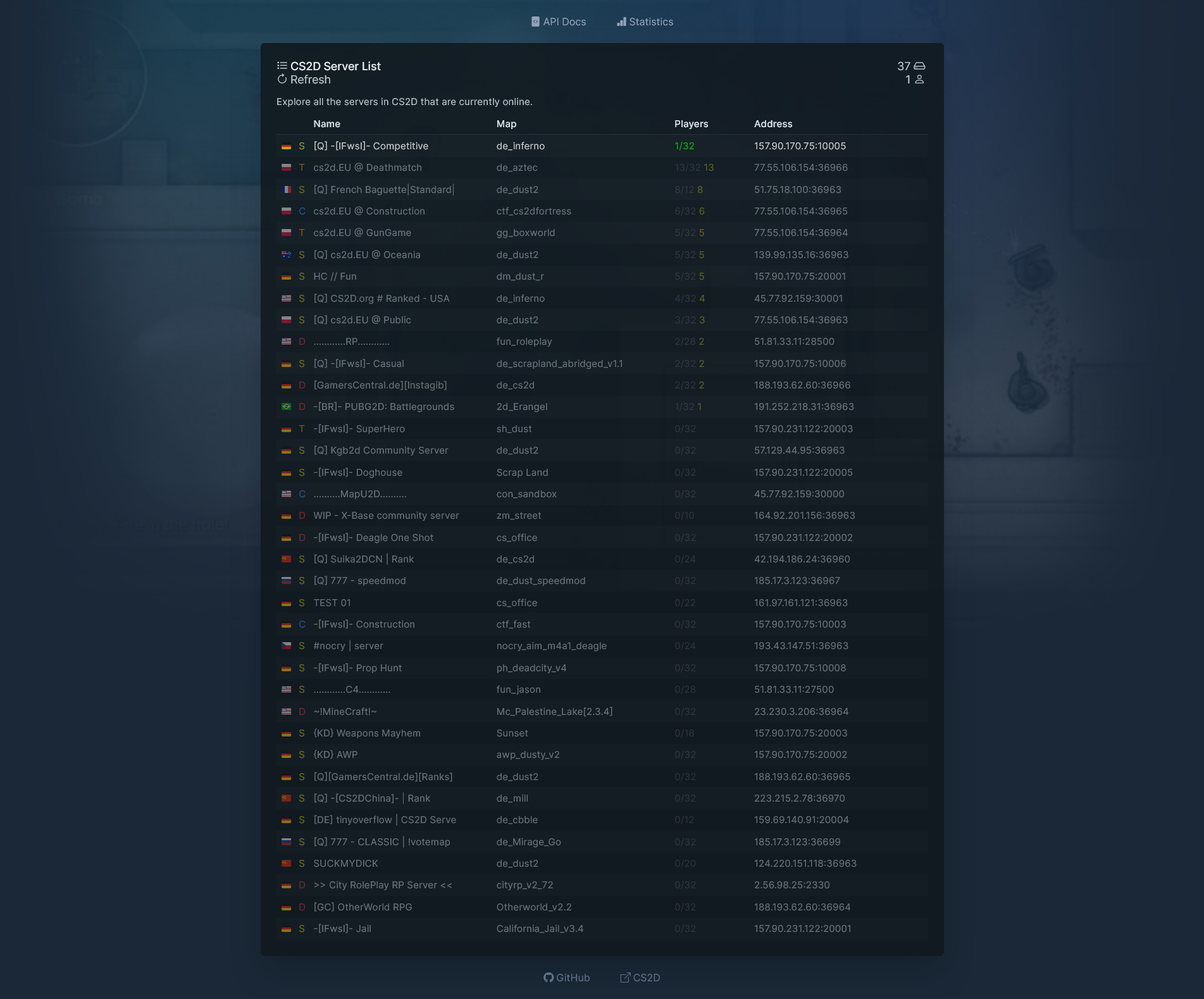
Task: Click the page description about online servers
Action: pos(404,102)
